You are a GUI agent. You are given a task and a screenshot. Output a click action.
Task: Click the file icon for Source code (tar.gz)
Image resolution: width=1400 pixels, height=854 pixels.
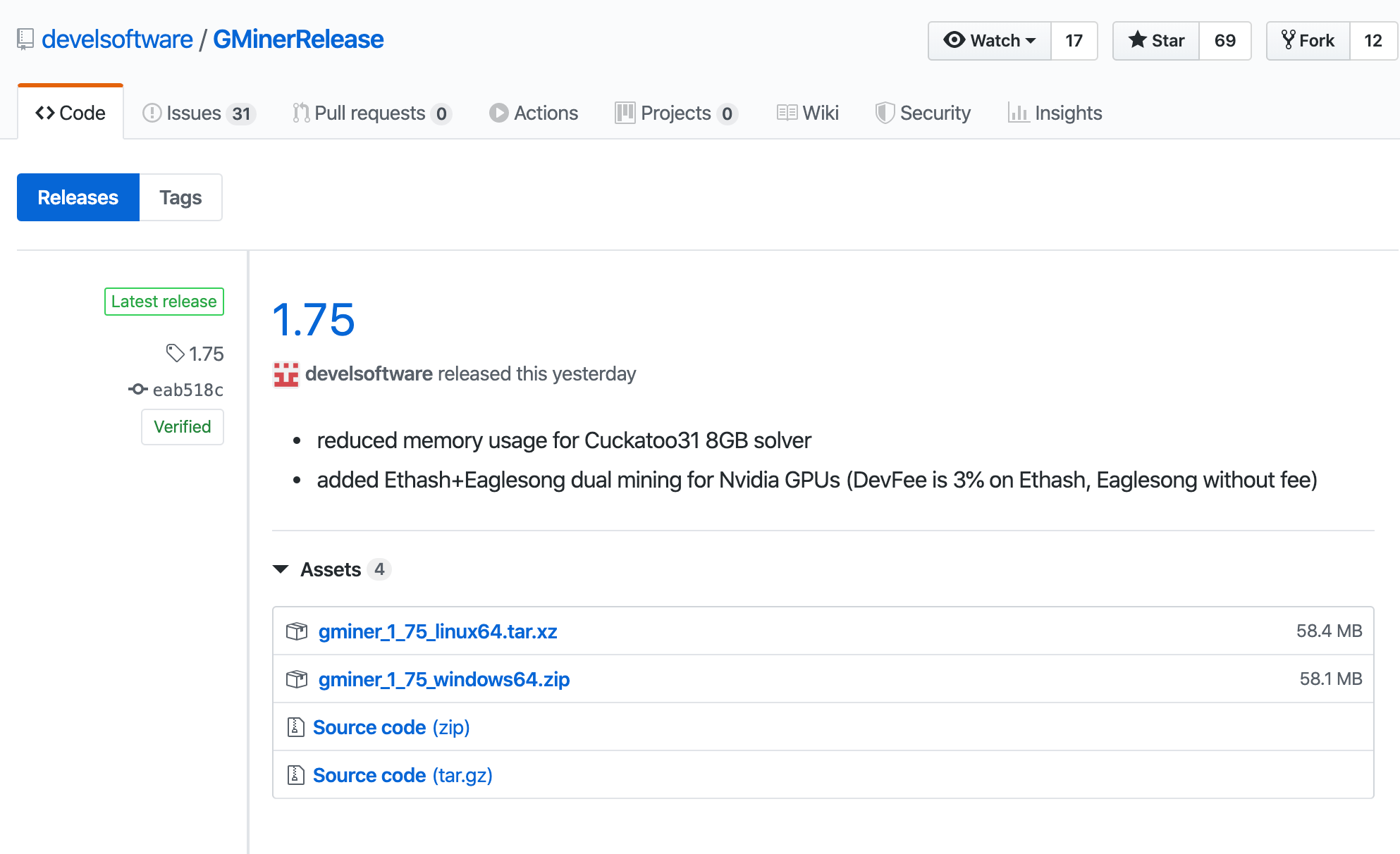295,775
